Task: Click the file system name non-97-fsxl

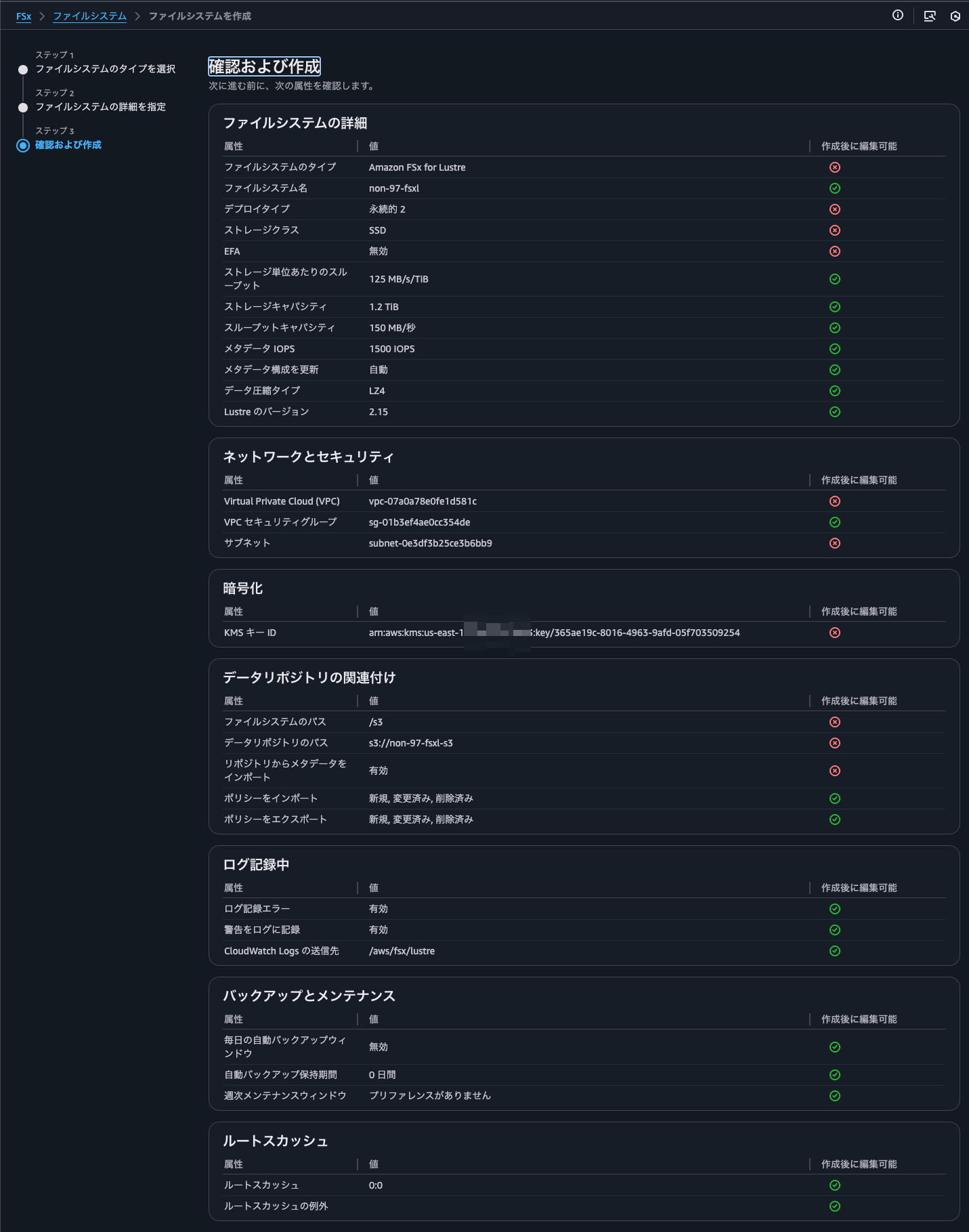Action: pos(394,188)
